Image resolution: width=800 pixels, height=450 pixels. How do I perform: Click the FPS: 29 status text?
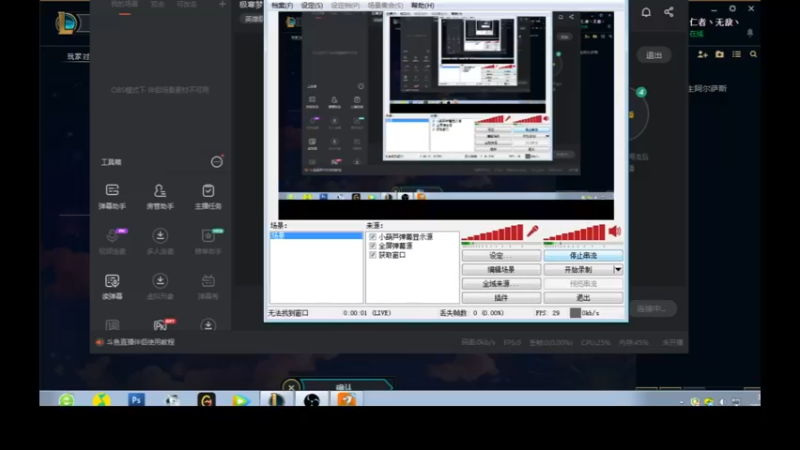coord(547,313)
